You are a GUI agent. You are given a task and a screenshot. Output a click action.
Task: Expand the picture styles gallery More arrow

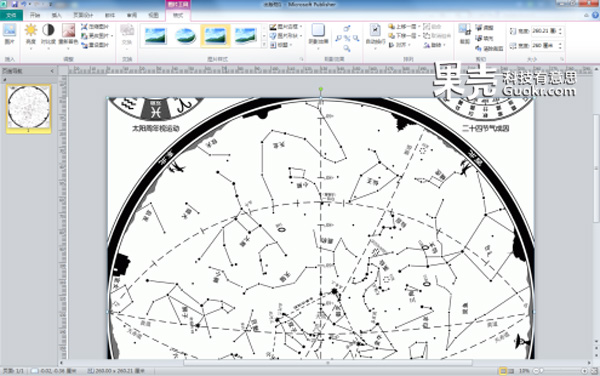pyautogui.click(x=264, y=45)
